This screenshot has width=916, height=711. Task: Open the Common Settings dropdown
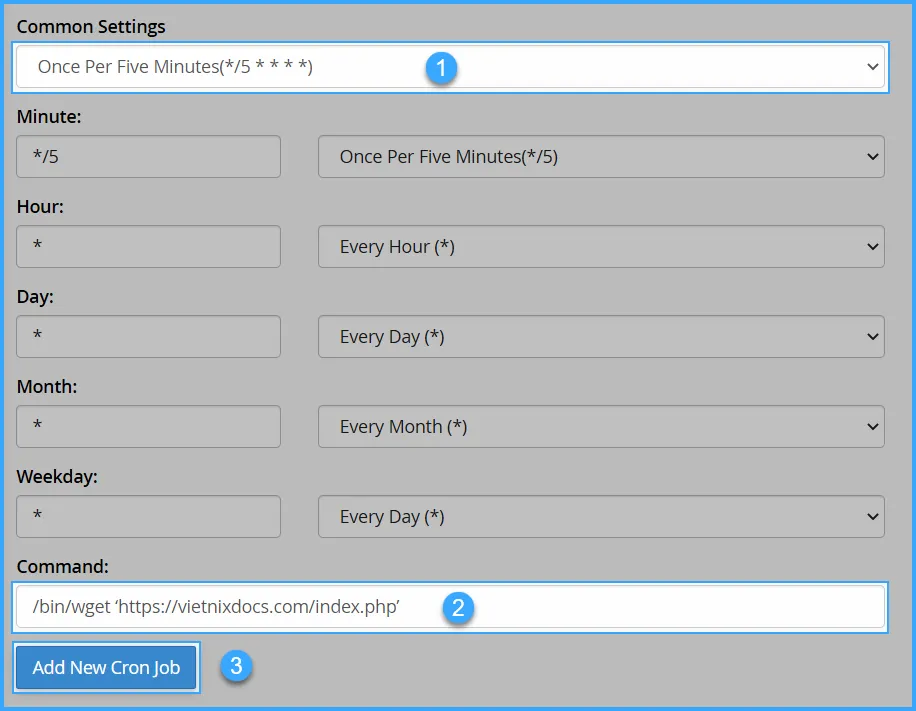click(x=450, y=67)
